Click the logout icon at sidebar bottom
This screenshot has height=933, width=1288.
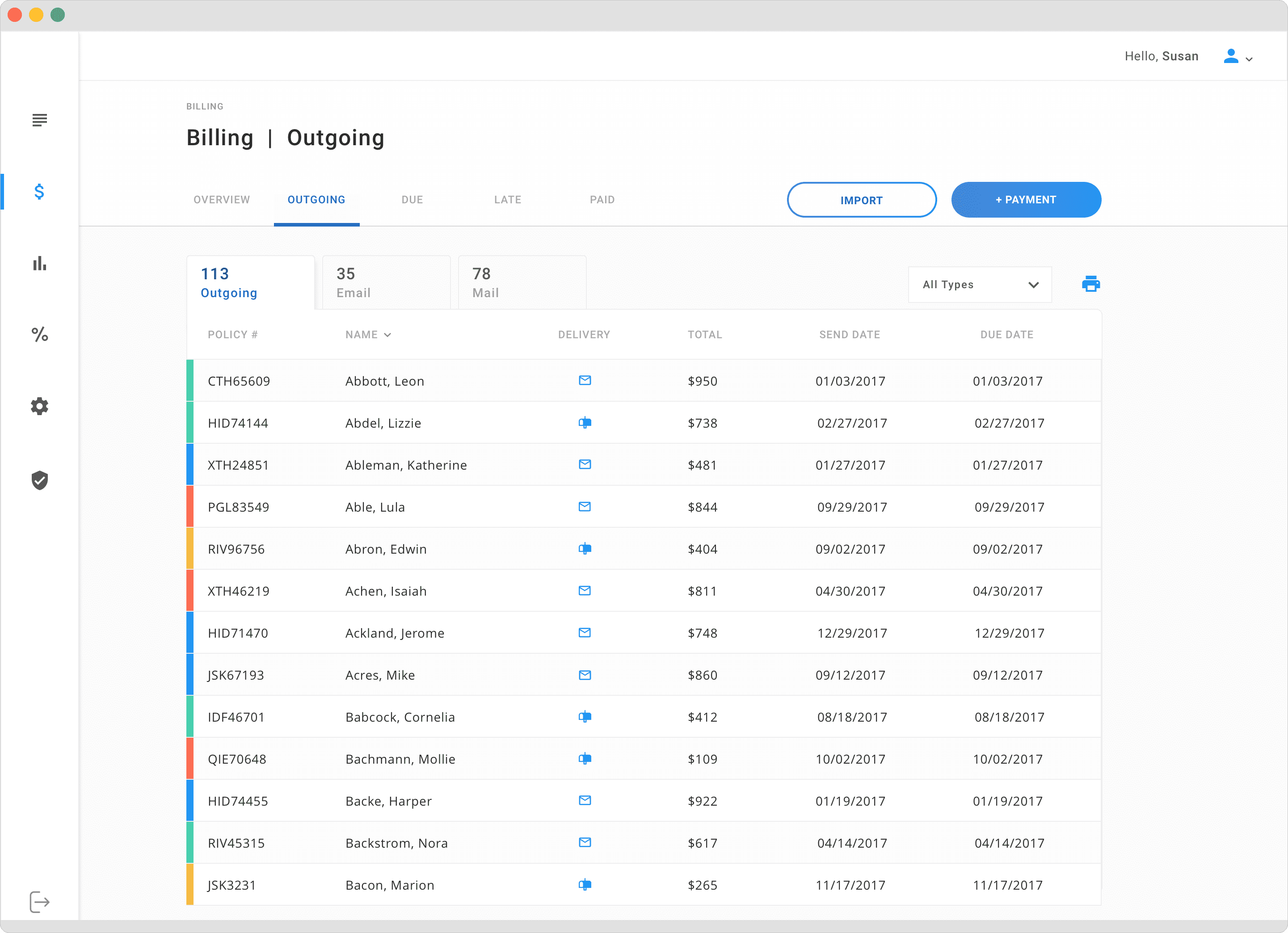[x=39, y=901]
